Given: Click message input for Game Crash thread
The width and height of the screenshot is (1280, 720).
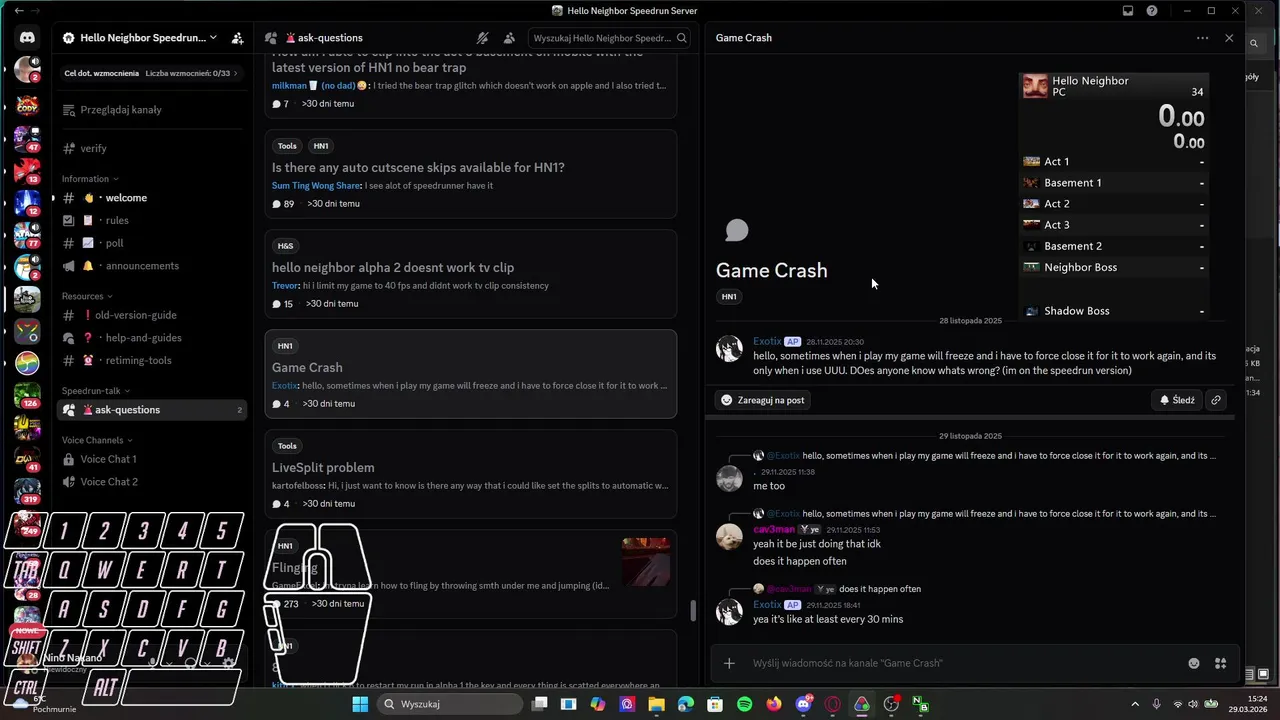Looking at the screenshot, I should coord(960,663).
